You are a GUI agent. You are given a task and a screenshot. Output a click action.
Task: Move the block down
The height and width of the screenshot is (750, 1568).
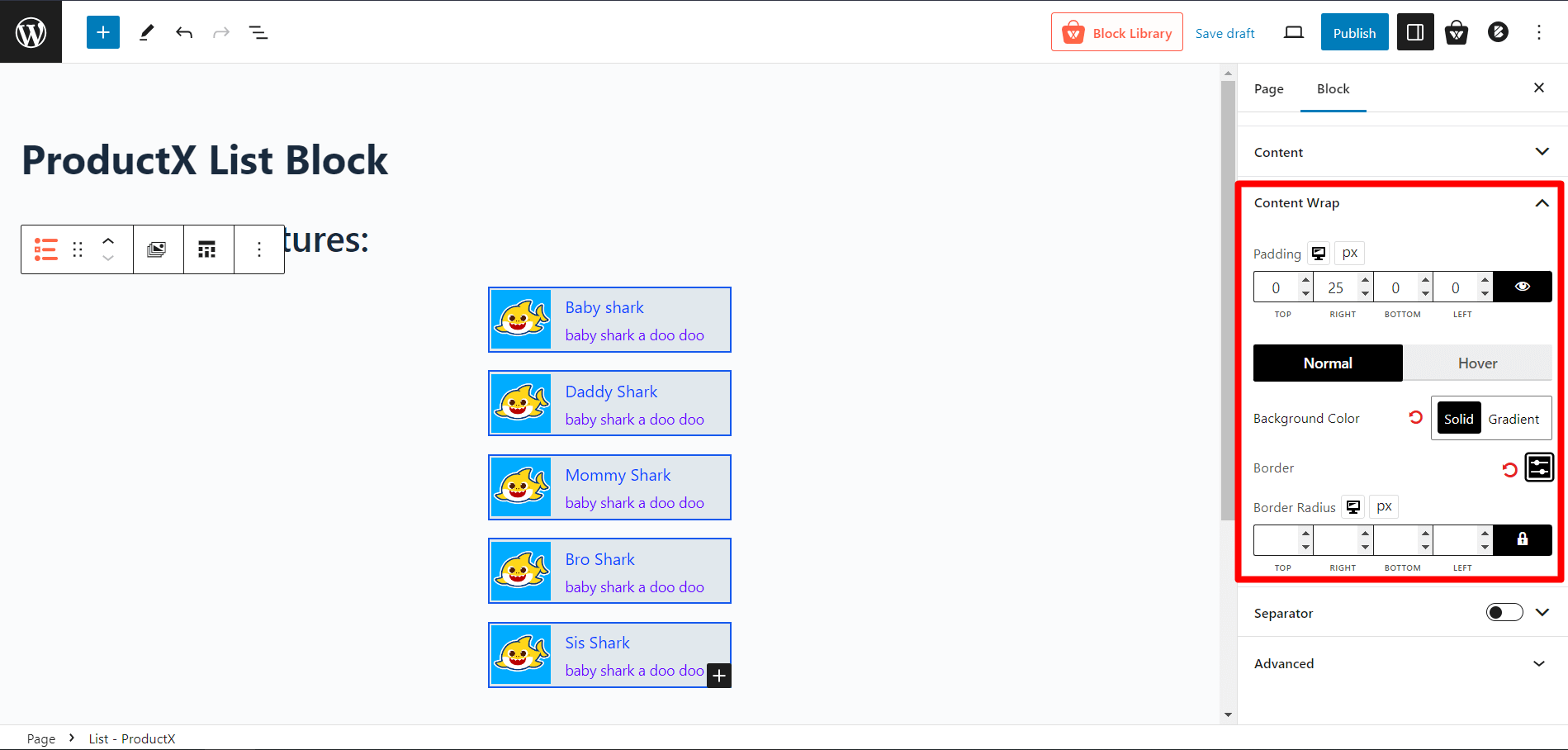tap(108, 259)
